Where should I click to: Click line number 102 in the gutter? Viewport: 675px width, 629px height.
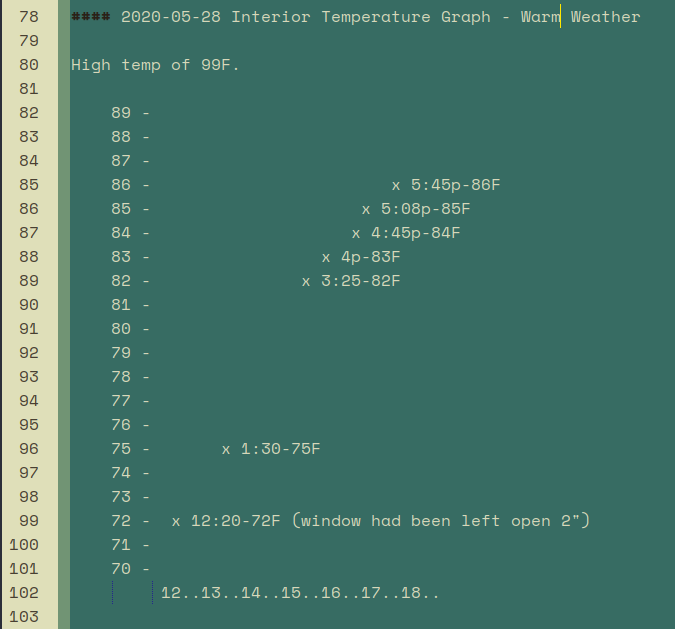pos(24,593)
